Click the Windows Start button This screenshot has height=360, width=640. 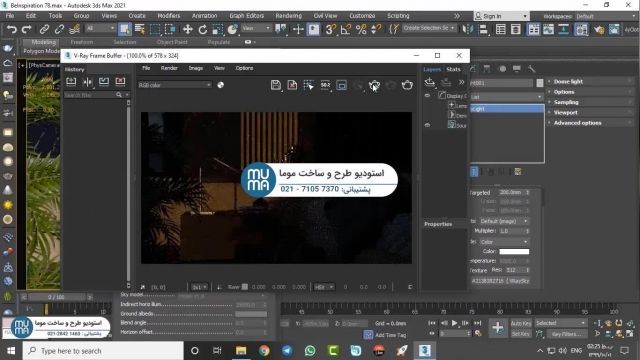11,351
